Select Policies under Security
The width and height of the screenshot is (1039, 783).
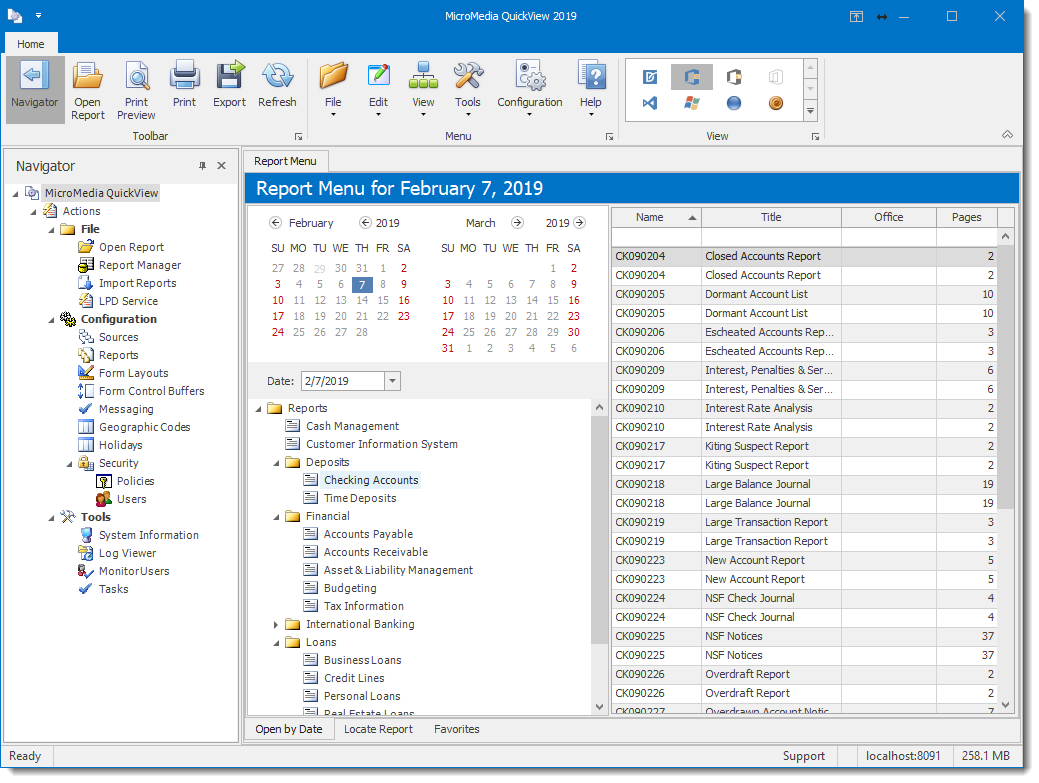click(x=135, y=481)
